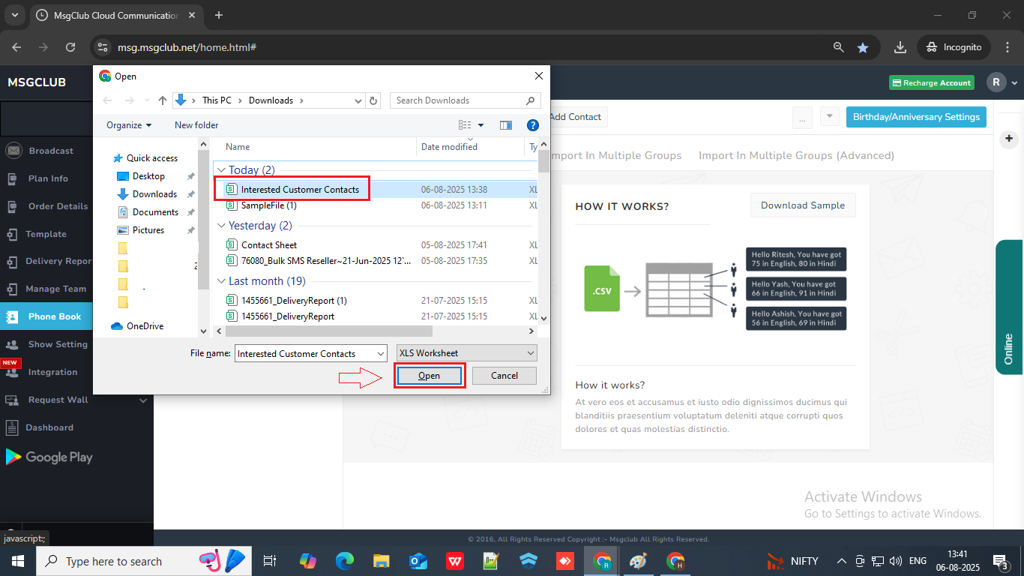This screenshot has height=576, width=1024.
Task: Open Microsoft Edge from the taskbar
Action: 344,561
